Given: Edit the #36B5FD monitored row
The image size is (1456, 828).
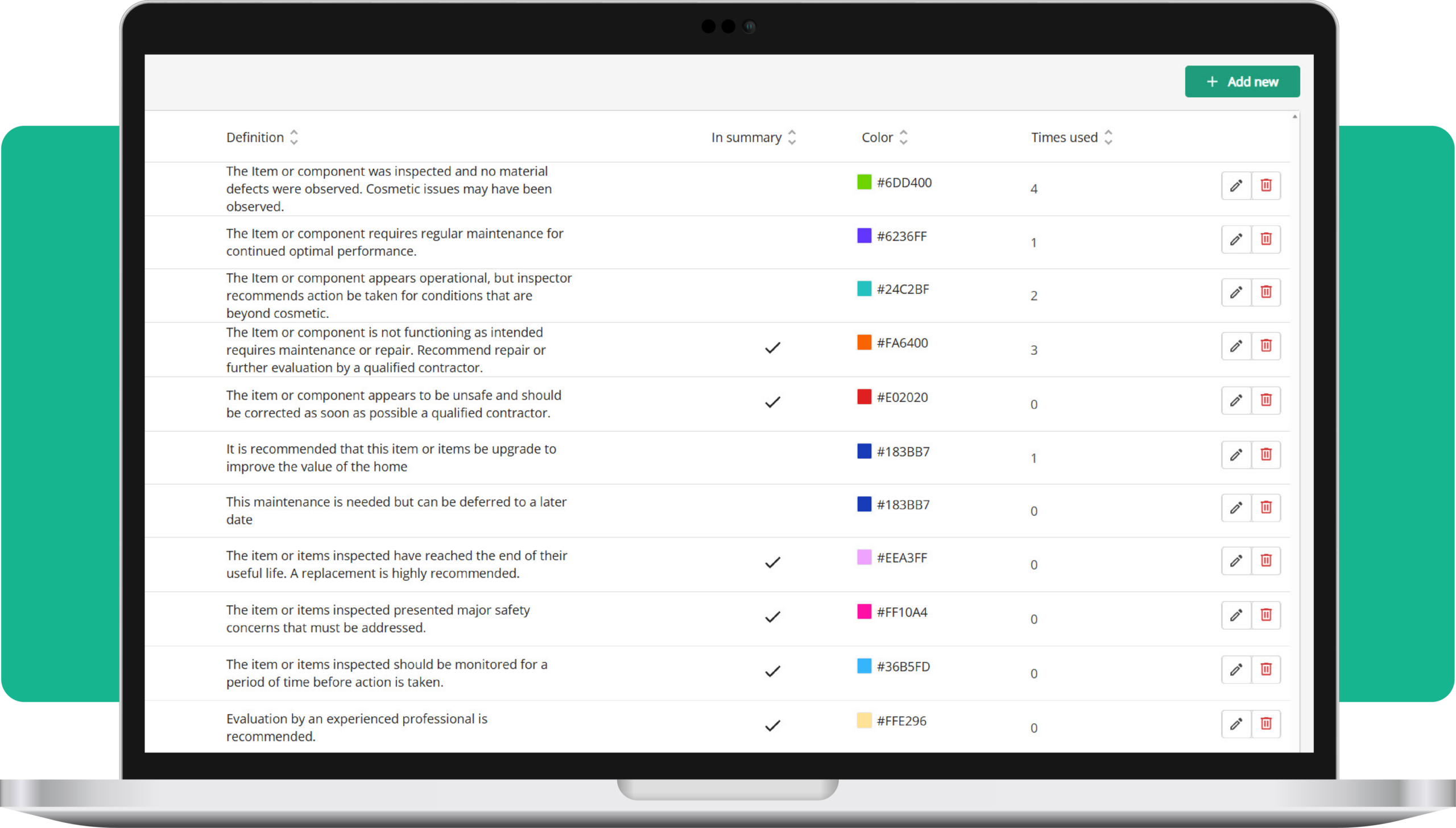Looking at the screenshot, I should coord(1236,669).
